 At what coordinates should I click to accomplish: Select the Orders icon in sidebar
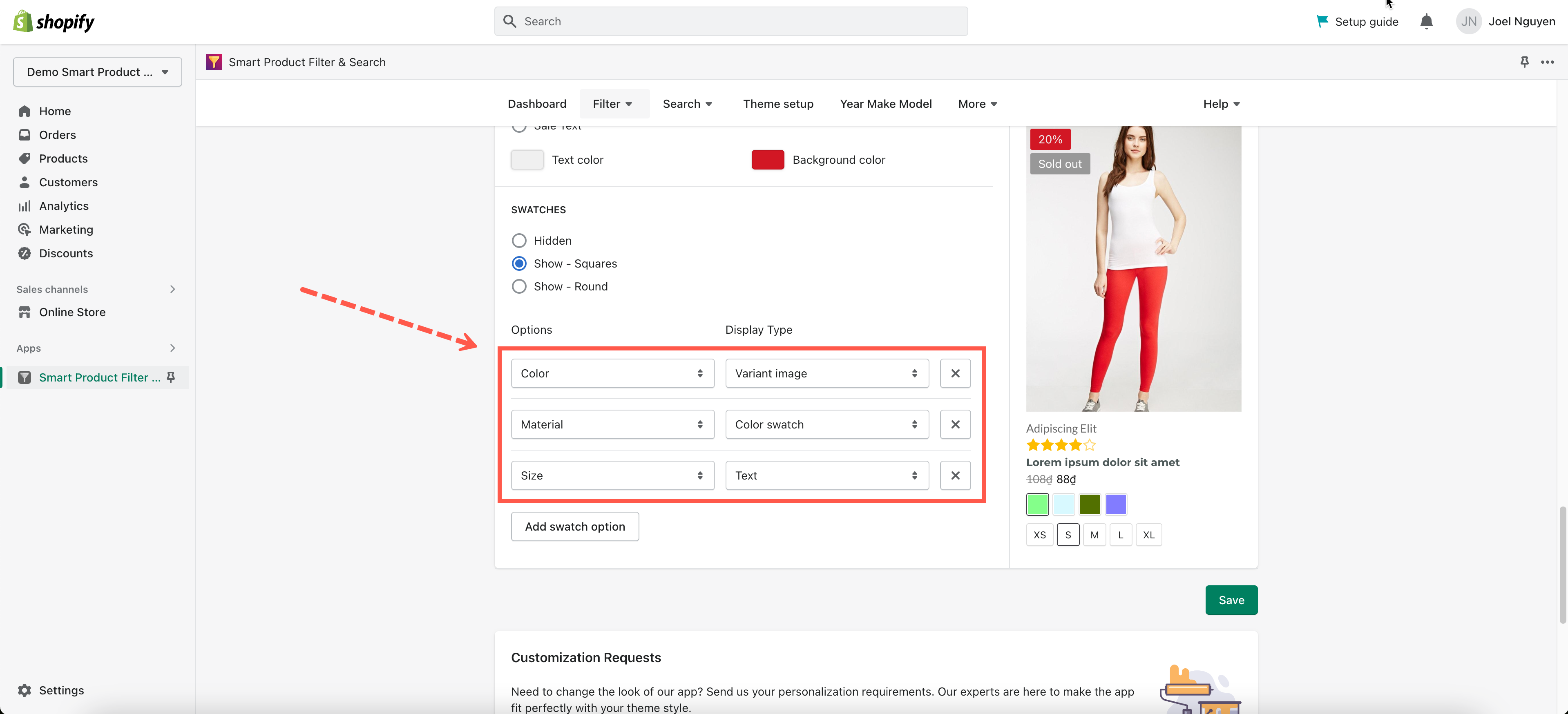click(x=25, y=134)
